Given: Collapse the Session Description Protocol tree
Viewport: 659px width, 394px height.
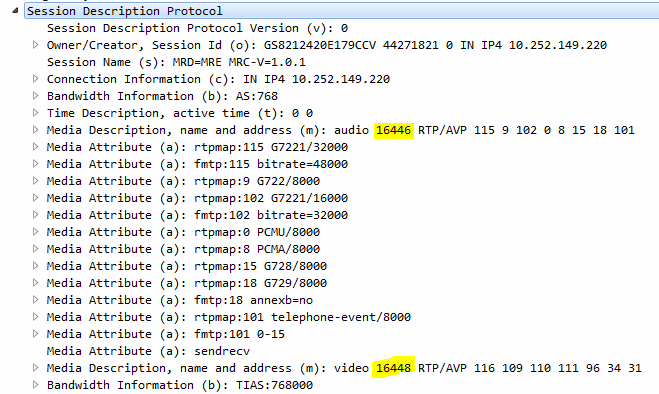Looking at the screenshot, I should (x=15, y=11).
